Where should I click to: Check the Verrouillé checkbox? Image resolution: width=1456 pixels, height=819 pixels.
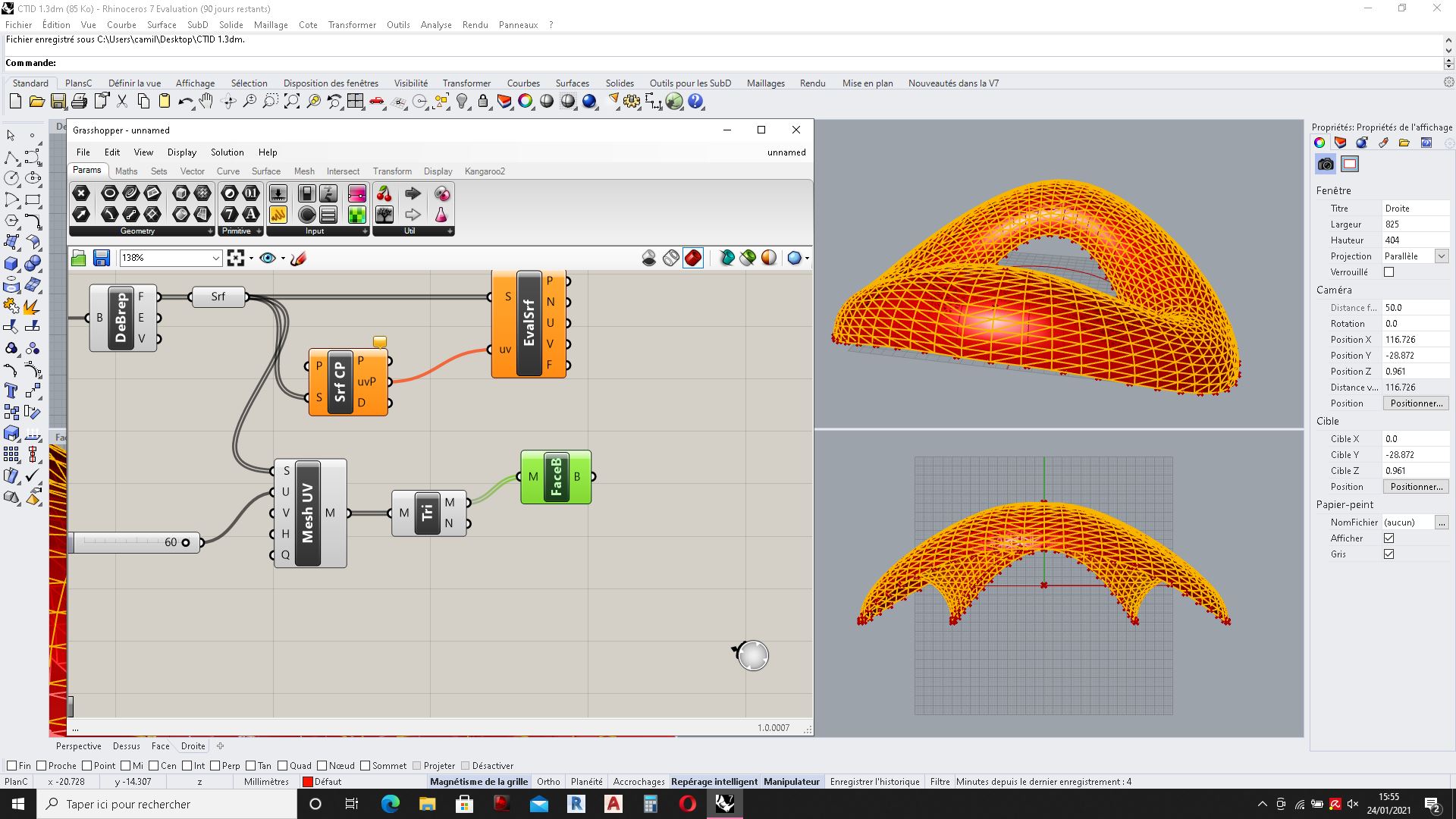tap(1389, 272)
